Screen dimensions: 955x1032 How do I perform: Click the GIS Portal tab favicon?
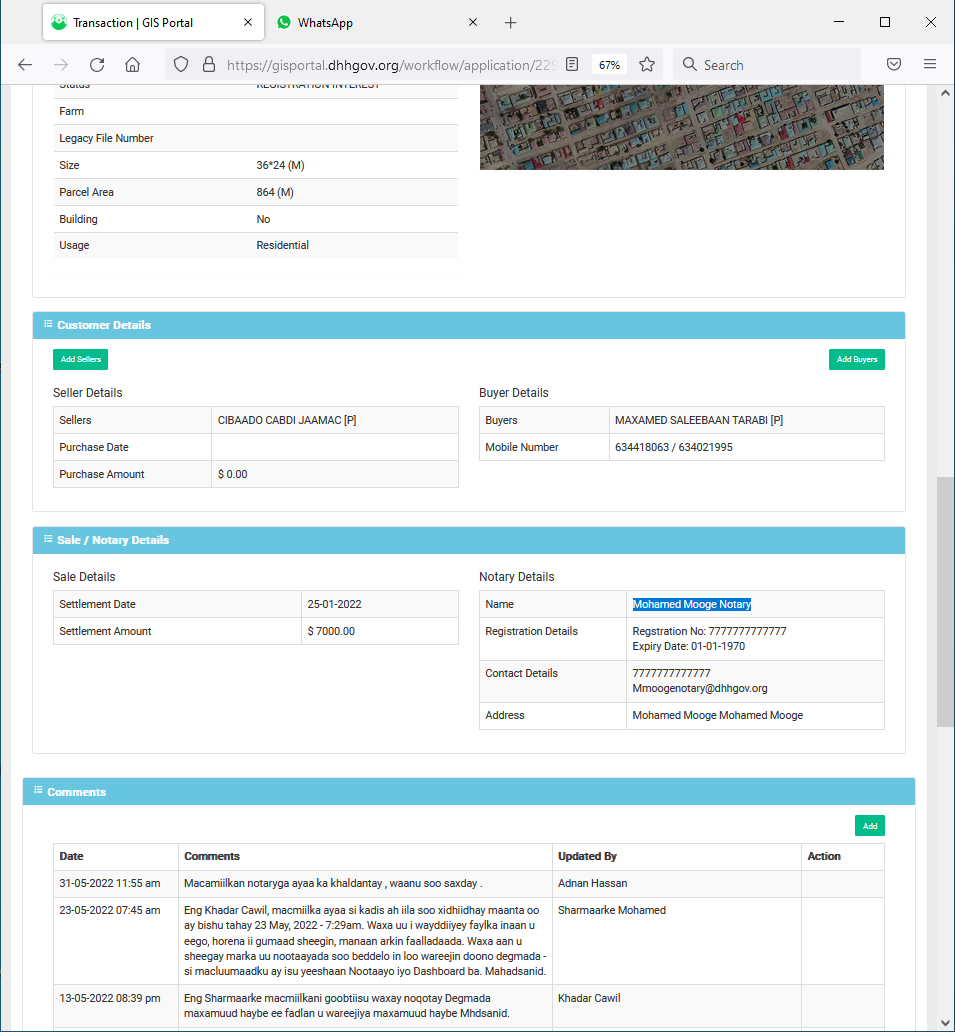click(59, 22)
